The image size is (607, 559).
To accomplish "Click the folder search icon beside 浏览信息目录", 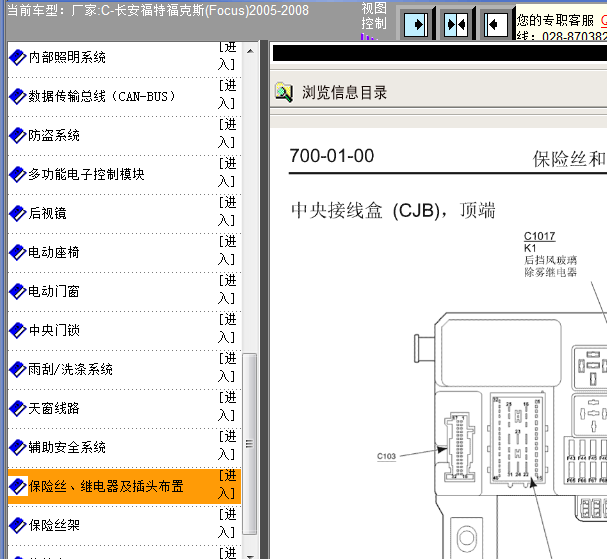I will [284, 93].
